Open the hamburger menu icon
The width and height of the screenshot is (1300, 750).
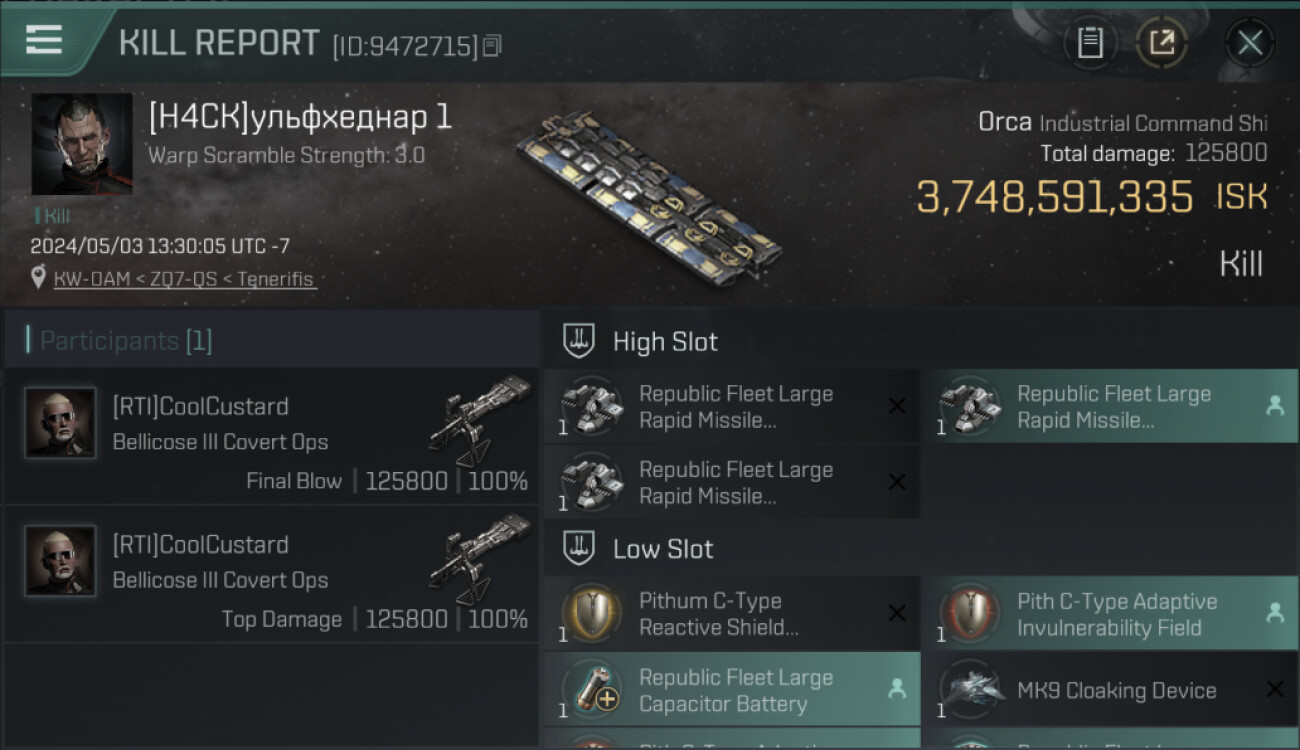click(44, 40)
